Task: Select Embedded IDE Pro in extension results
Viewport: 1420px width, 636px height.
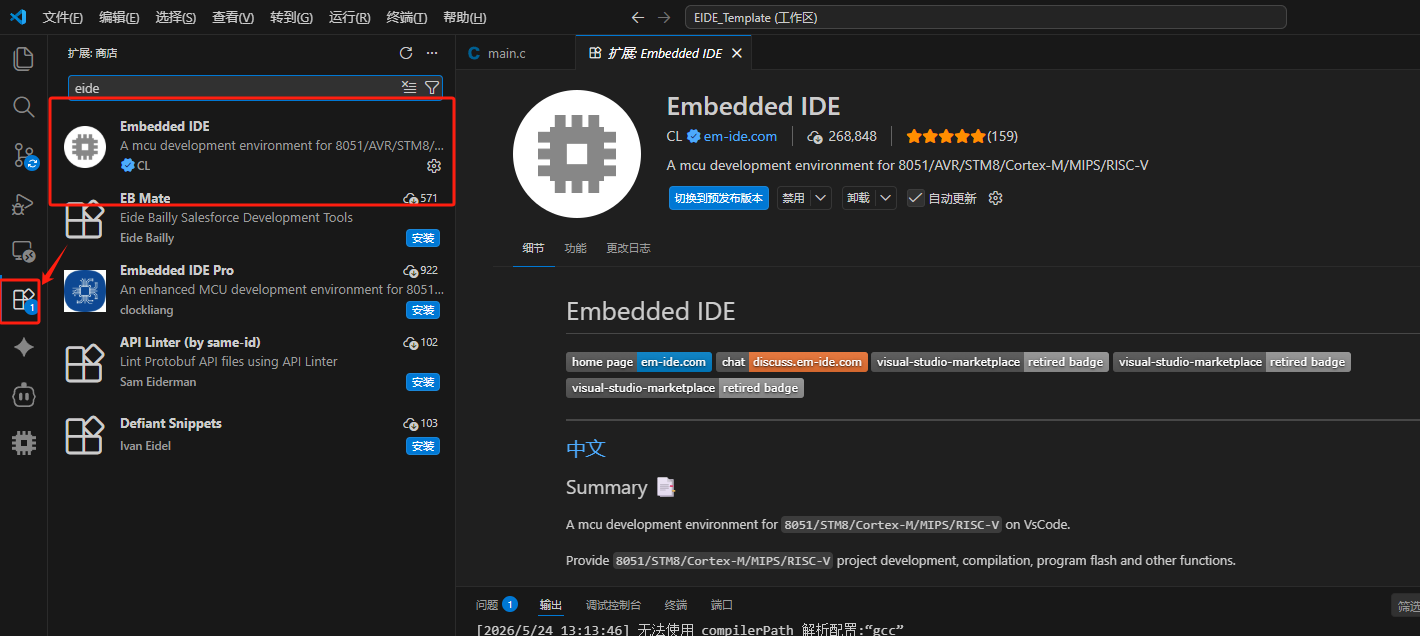Action: 251,290
